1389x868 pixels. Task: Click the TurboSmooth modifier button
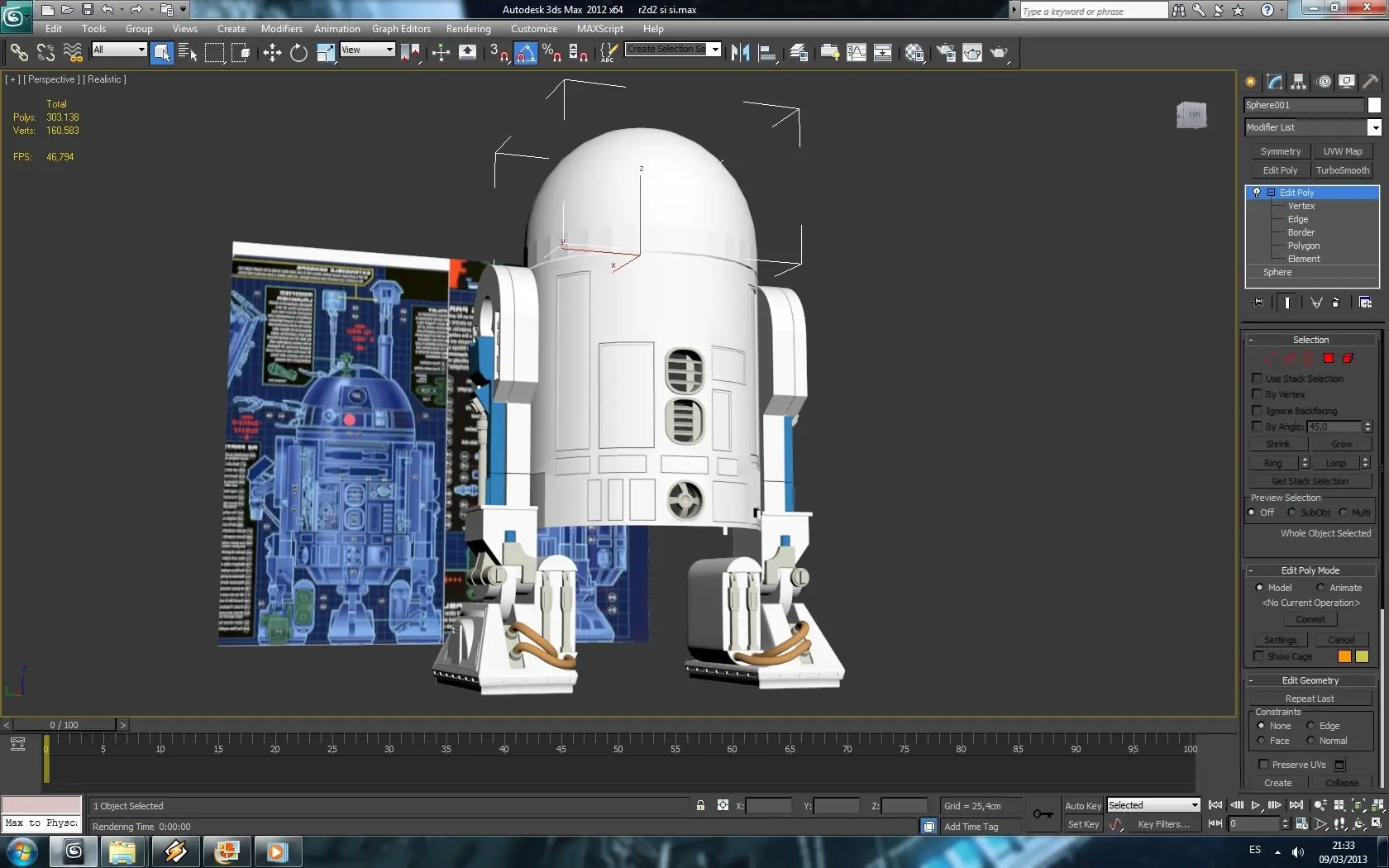[1343, 170]
